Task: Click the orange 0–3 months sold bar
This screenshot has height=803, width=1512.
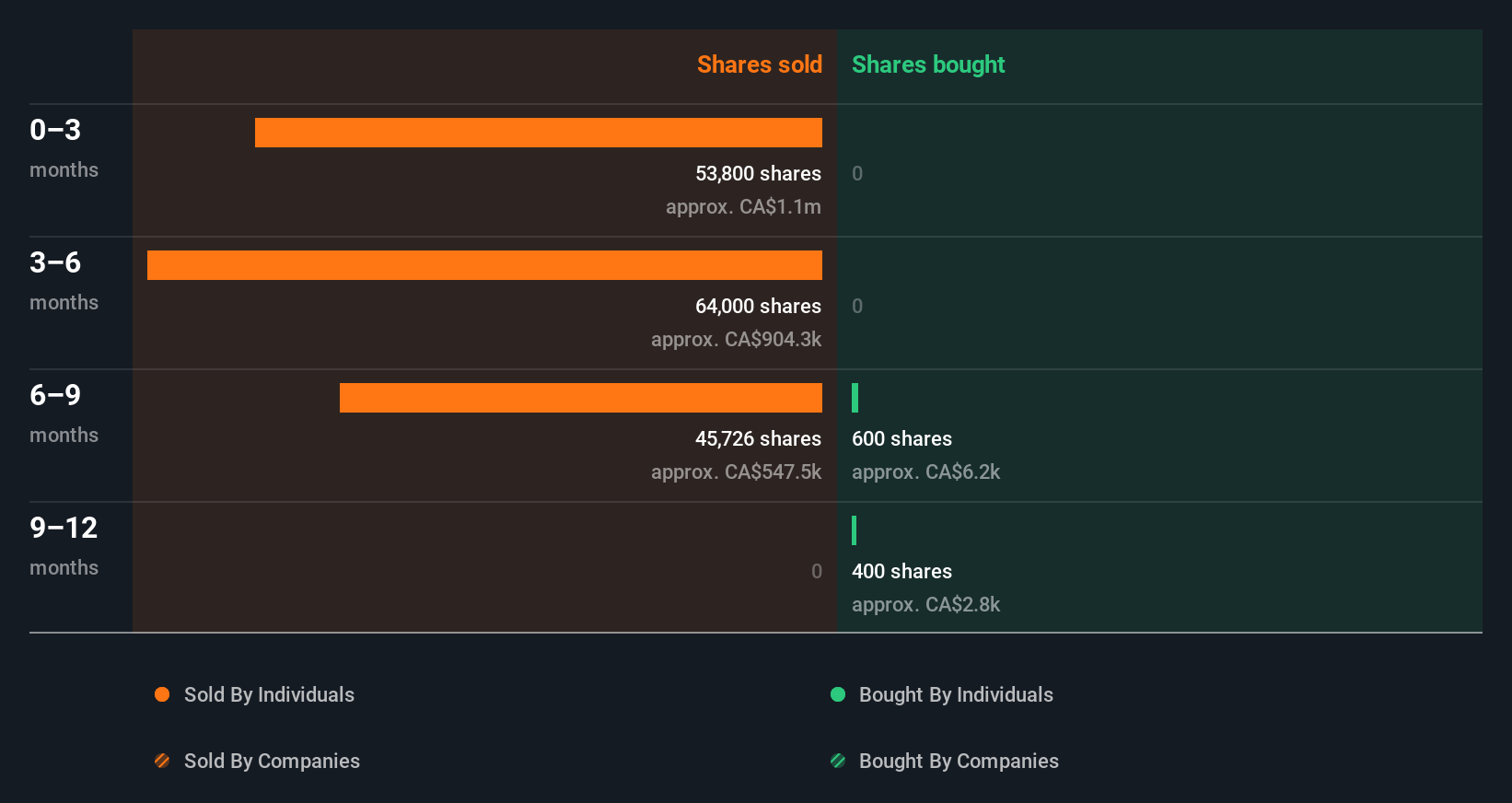Action: (x=539, y=133)
